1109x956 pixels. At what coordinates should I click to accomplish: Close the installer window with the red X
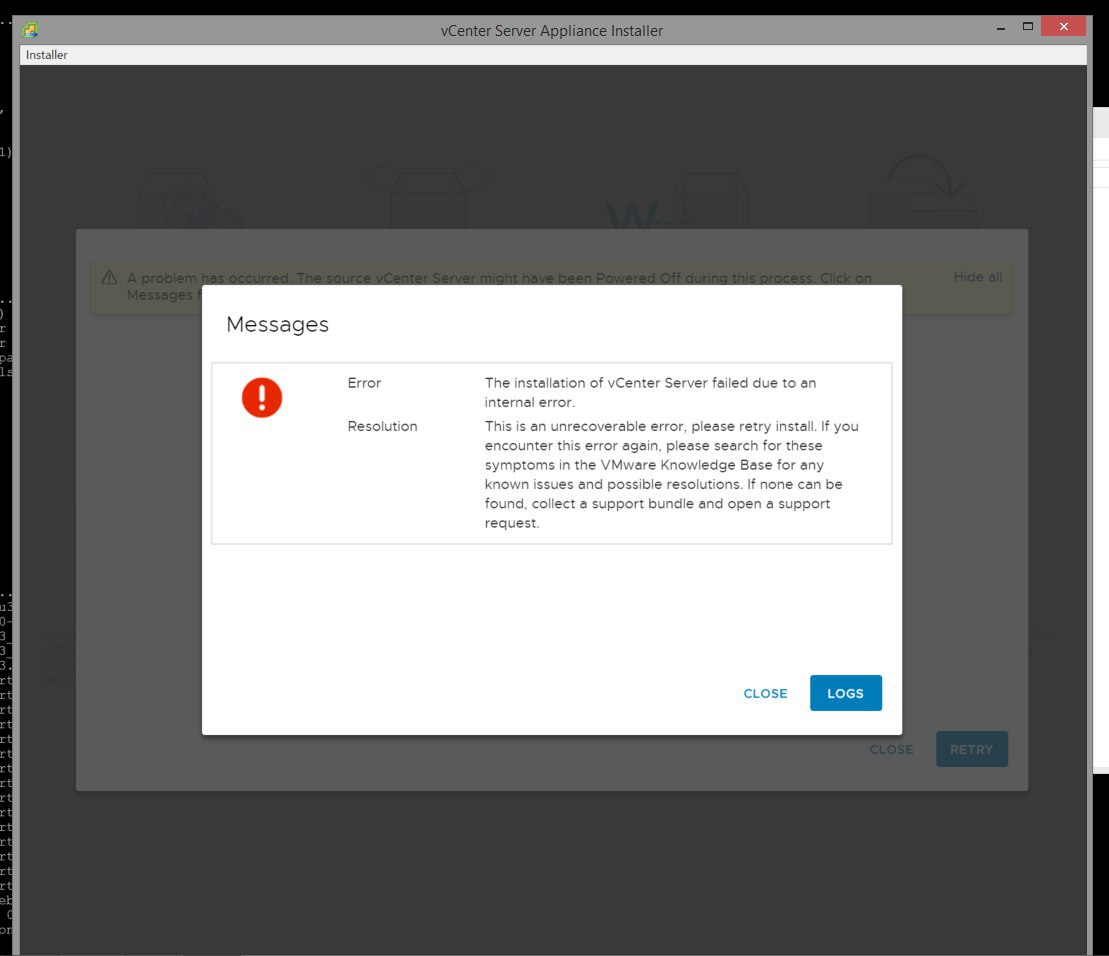[x=1064, y=26]
